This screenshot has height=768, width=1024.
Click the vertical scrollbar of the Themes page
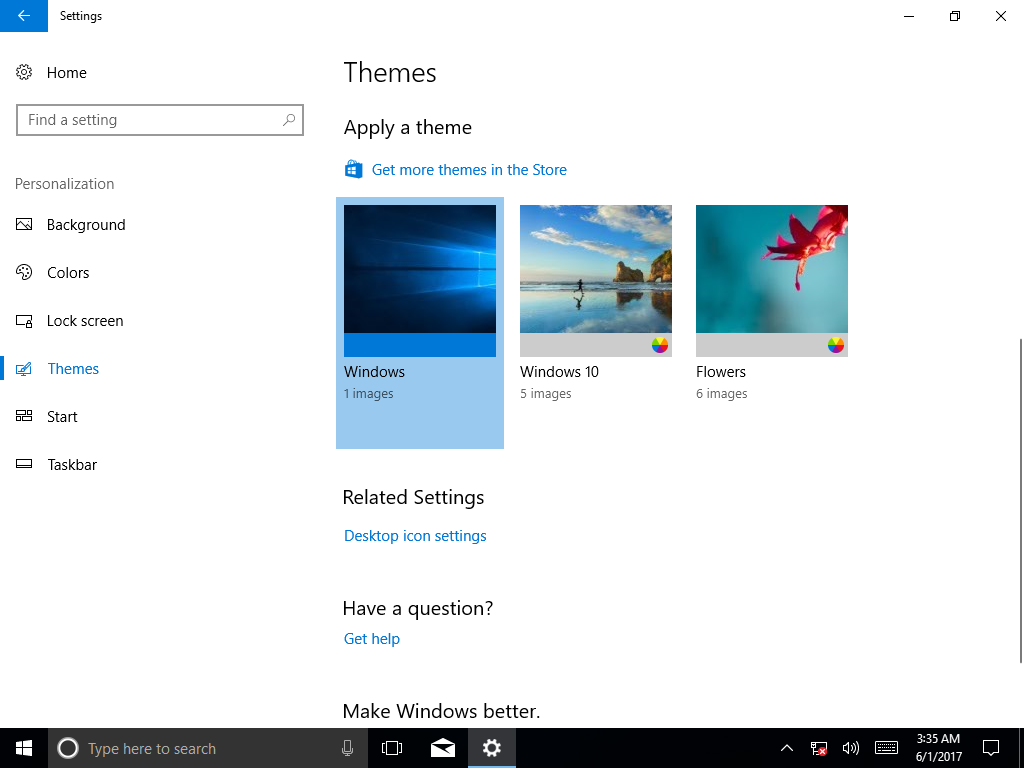(1021, 501)
